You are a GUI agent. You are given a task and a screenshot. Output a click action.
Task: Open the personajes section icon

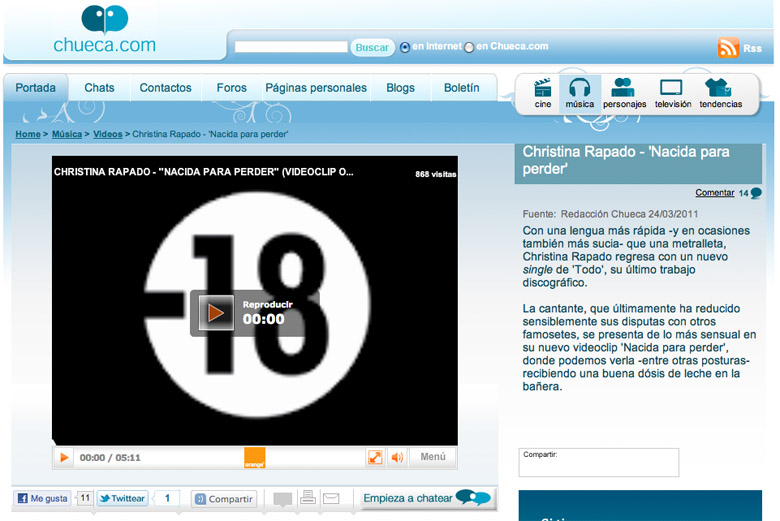(624, 93)
